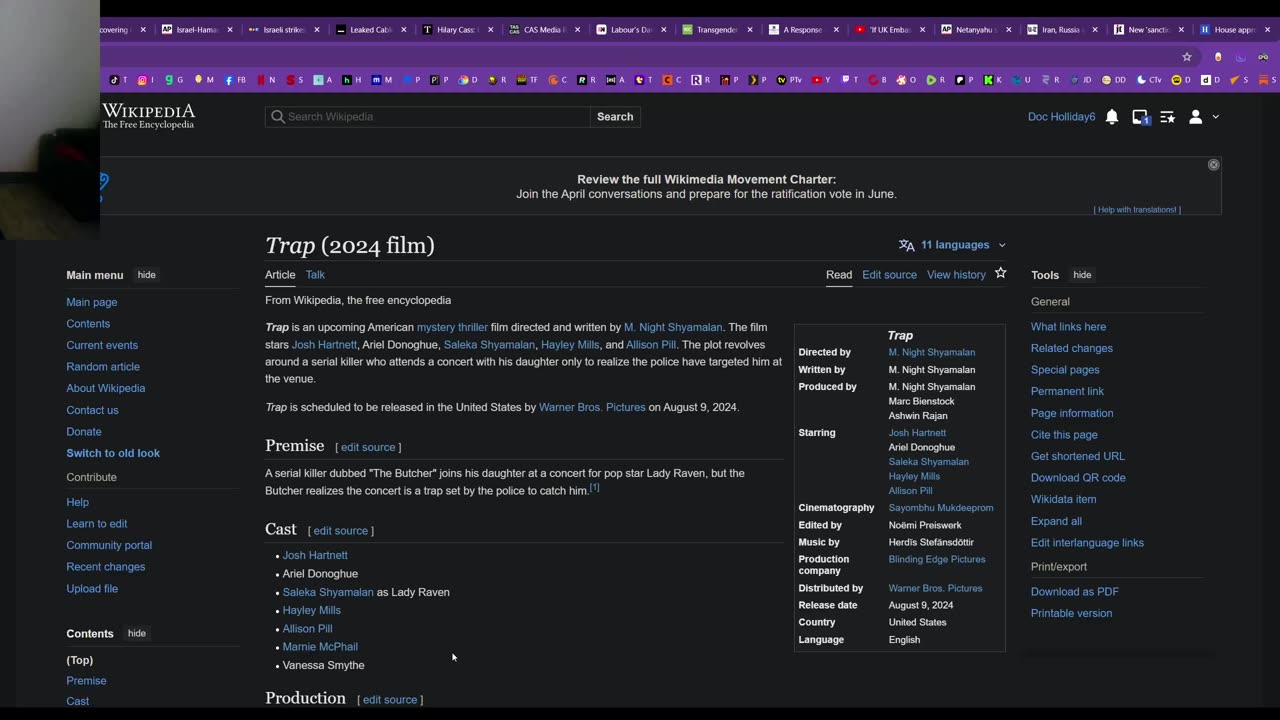Click the browser bookmark star icon
The width and height of the screenshot is (1280, 720).
(x=1187, y=57)
